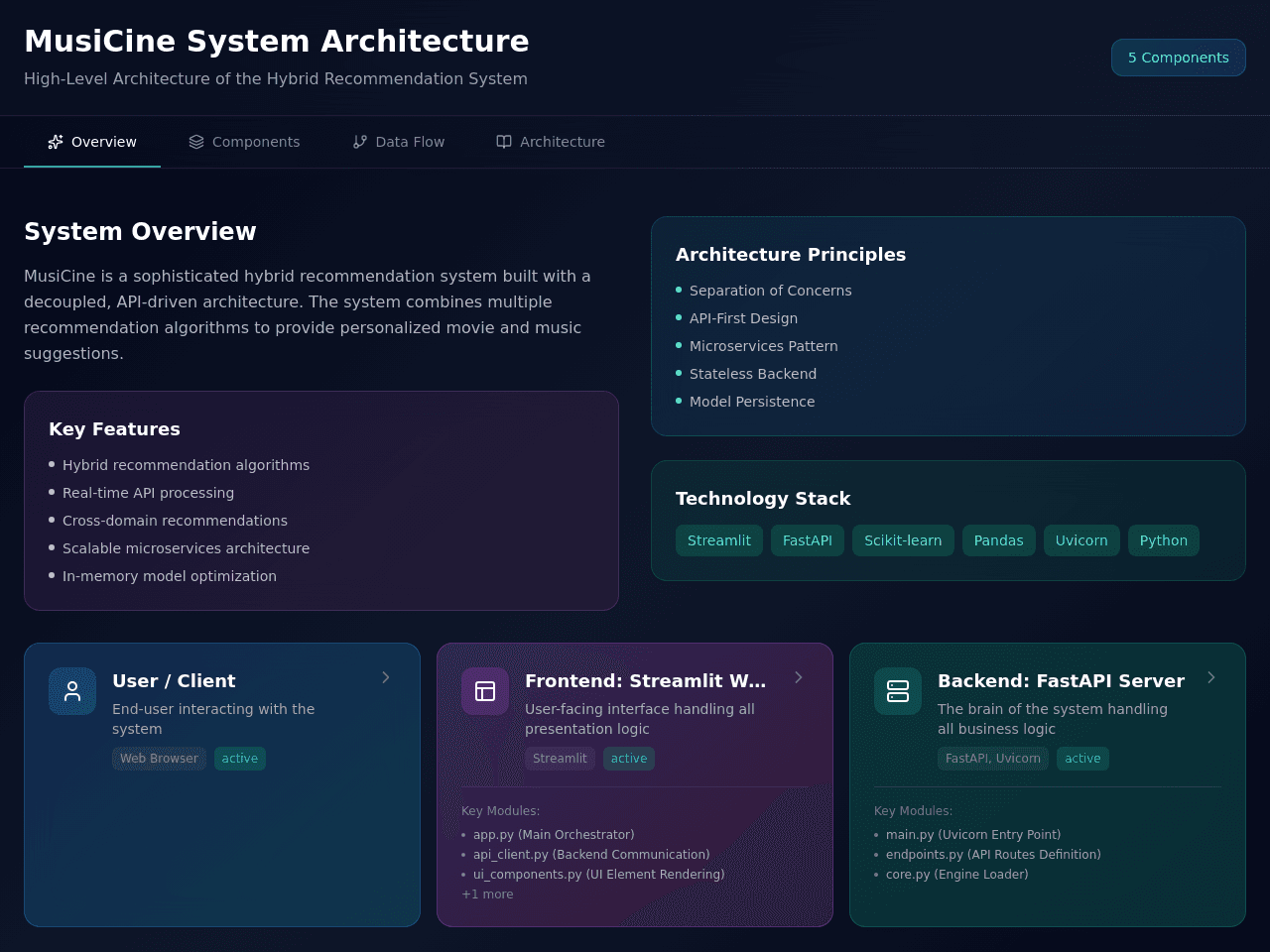Select the Architecture tab
The image size is (1270, 952).
coord(551,142)
